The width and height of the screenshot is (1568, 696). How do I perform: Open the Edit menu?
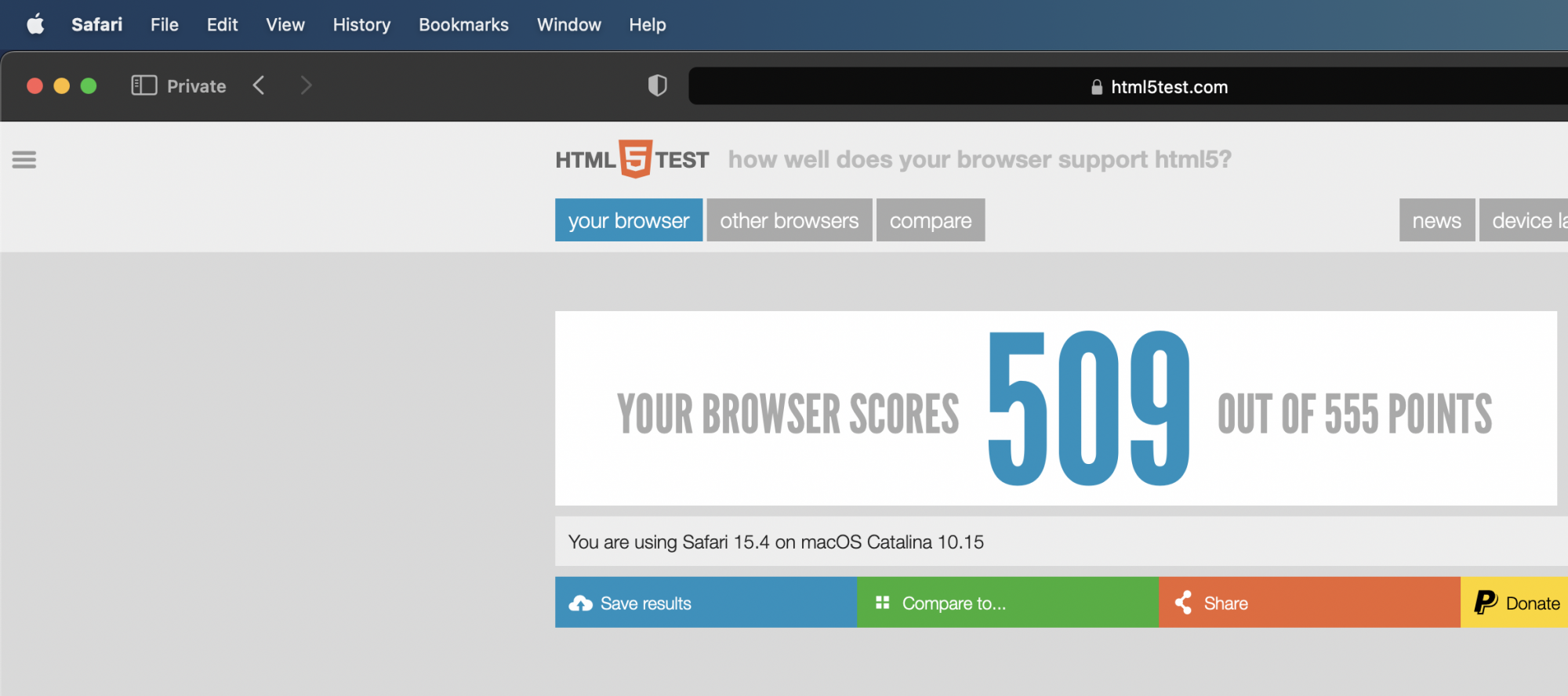[x=222, y=24]
